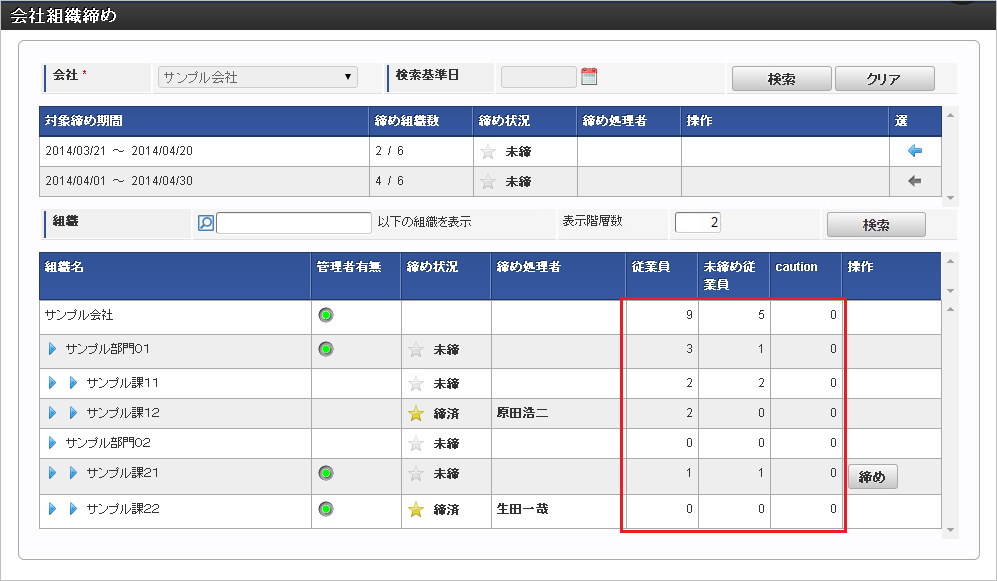
Task: Click the up arrow of period list scrollbar
Action: (x=950, y=115)
